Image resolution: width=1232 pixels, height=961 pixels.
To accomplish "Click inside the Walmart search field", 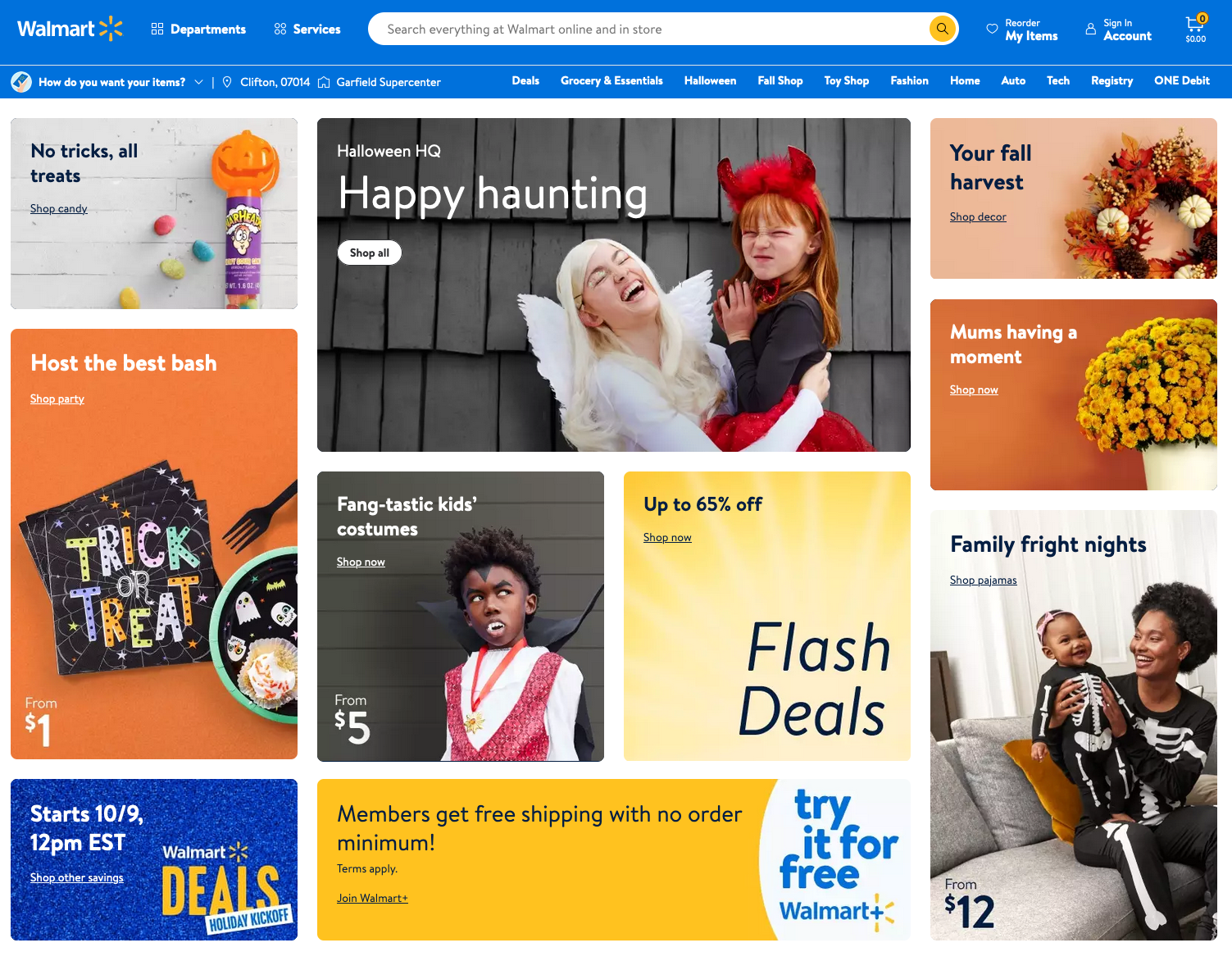I will point(648,29).
